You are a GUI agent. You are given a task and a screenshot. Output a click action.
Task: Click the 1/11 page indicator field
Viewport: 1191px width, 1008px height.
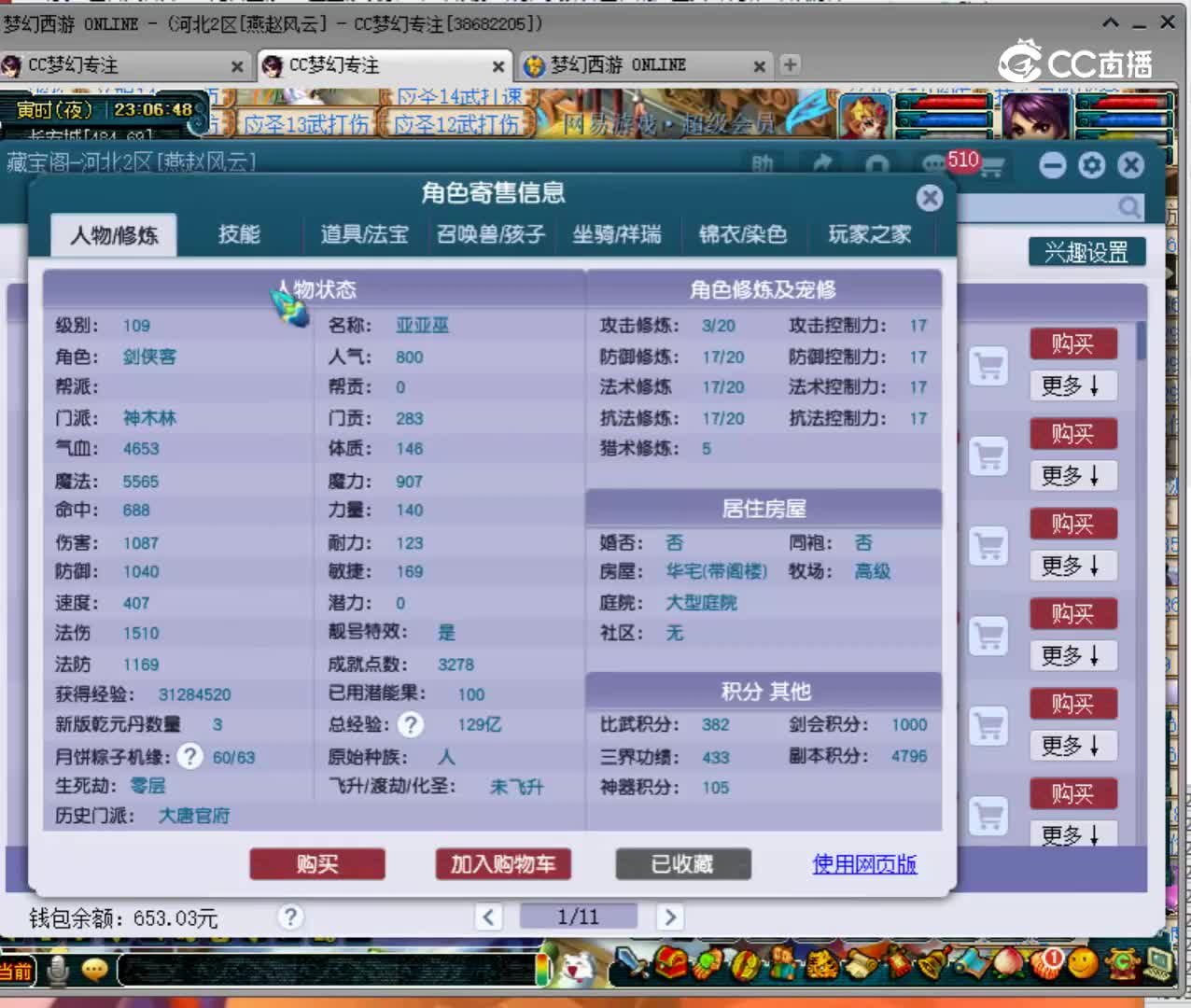tap(579, 917)
